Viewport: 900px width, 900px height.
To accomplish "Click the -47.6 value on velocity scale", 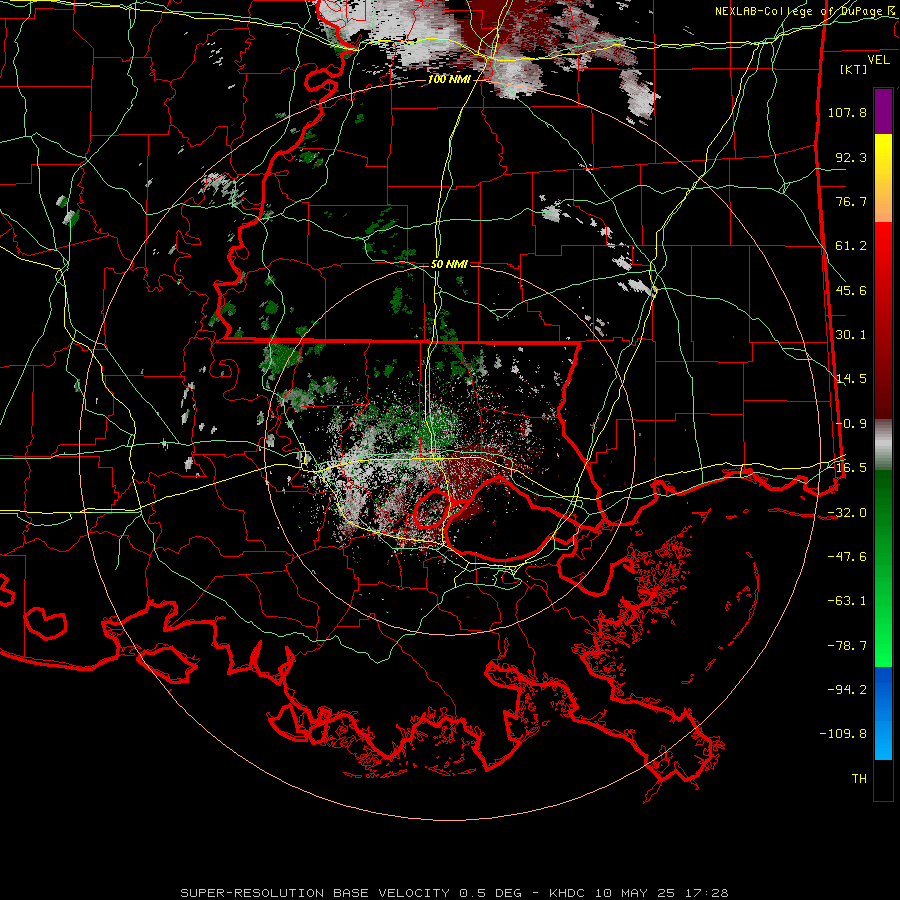I will 847,557.
